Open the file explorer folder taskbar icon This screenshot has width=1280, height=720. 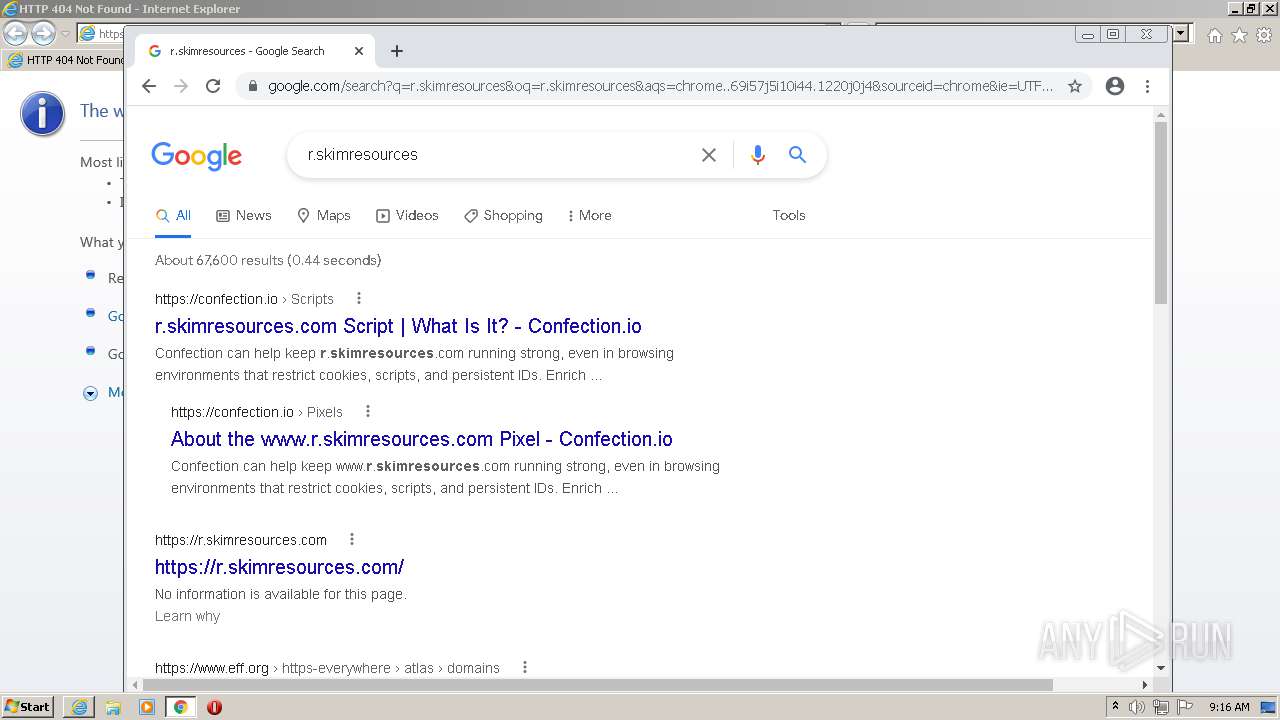[x=113, y=707]
